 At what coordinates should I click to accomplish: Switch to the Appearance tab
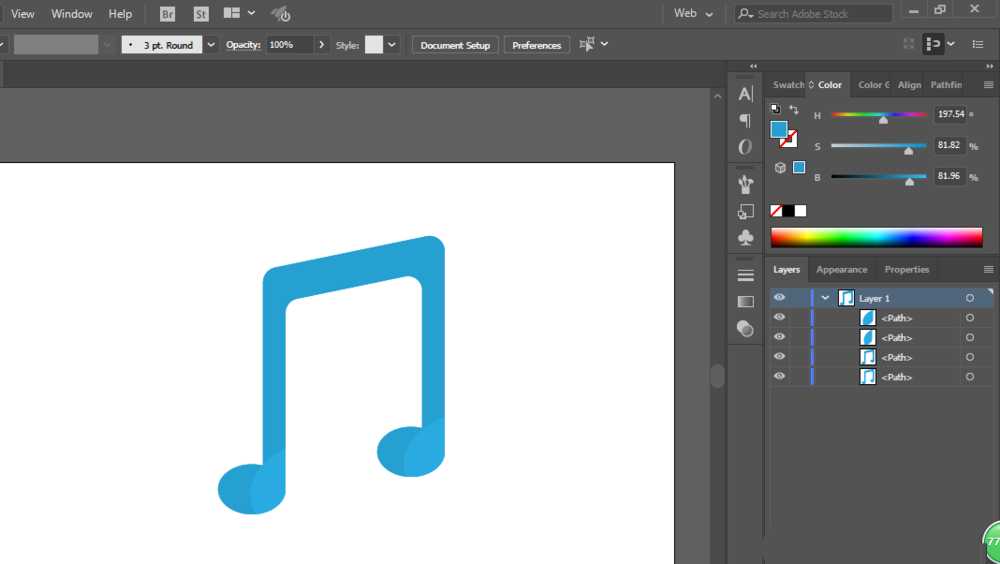click(841, 270)
